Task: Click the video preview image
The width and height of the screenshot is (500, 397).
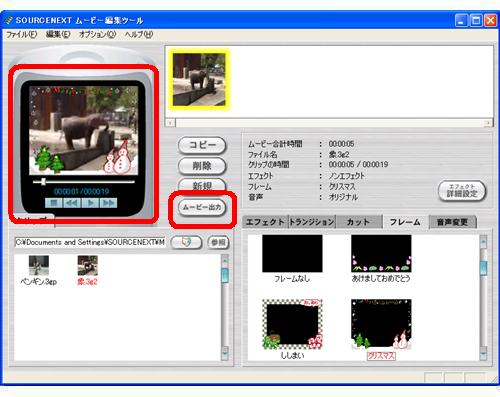Action: [84, 130]
